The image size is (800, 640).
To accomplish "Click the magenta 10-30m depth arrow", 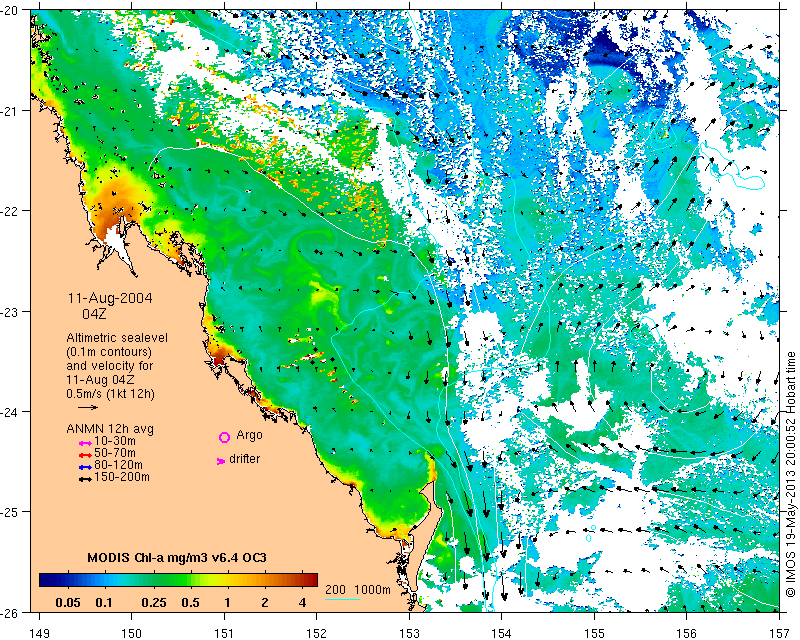I will [x=85, y=443].
